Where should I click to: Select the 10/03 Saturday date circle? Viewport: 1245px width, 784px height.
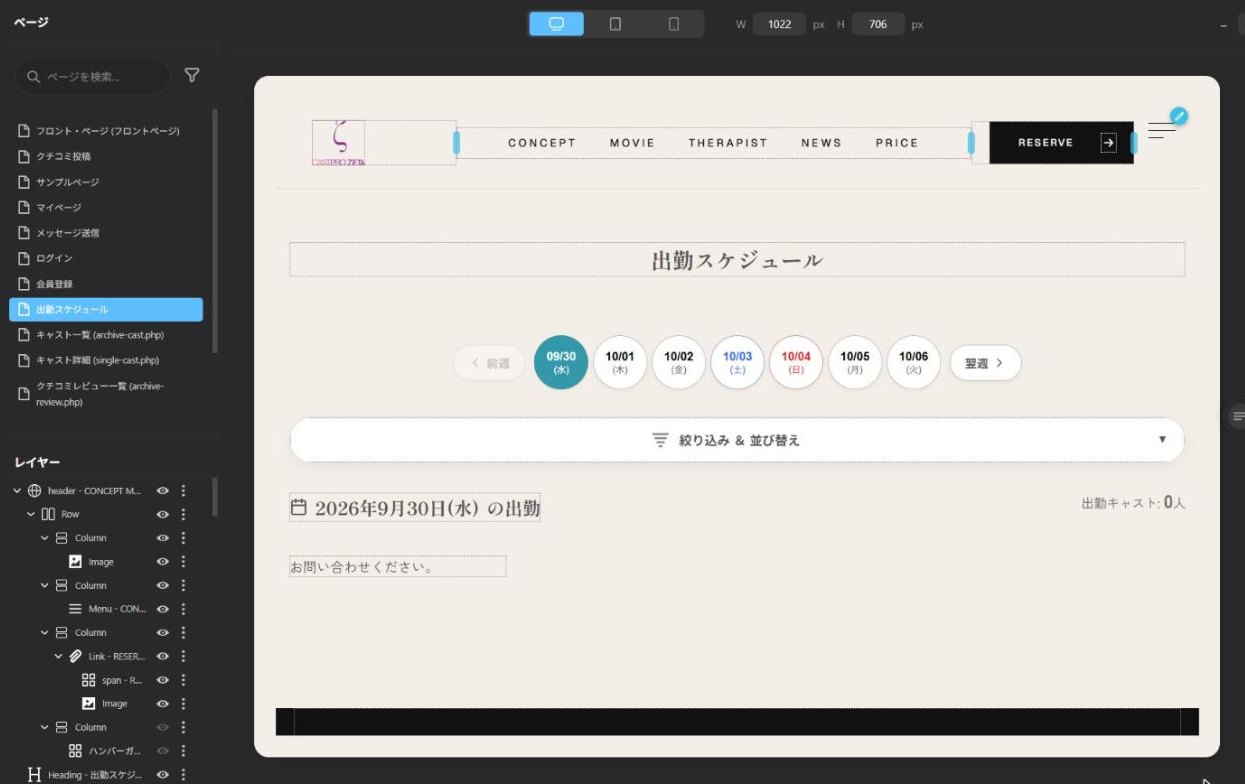click(737, 362)
